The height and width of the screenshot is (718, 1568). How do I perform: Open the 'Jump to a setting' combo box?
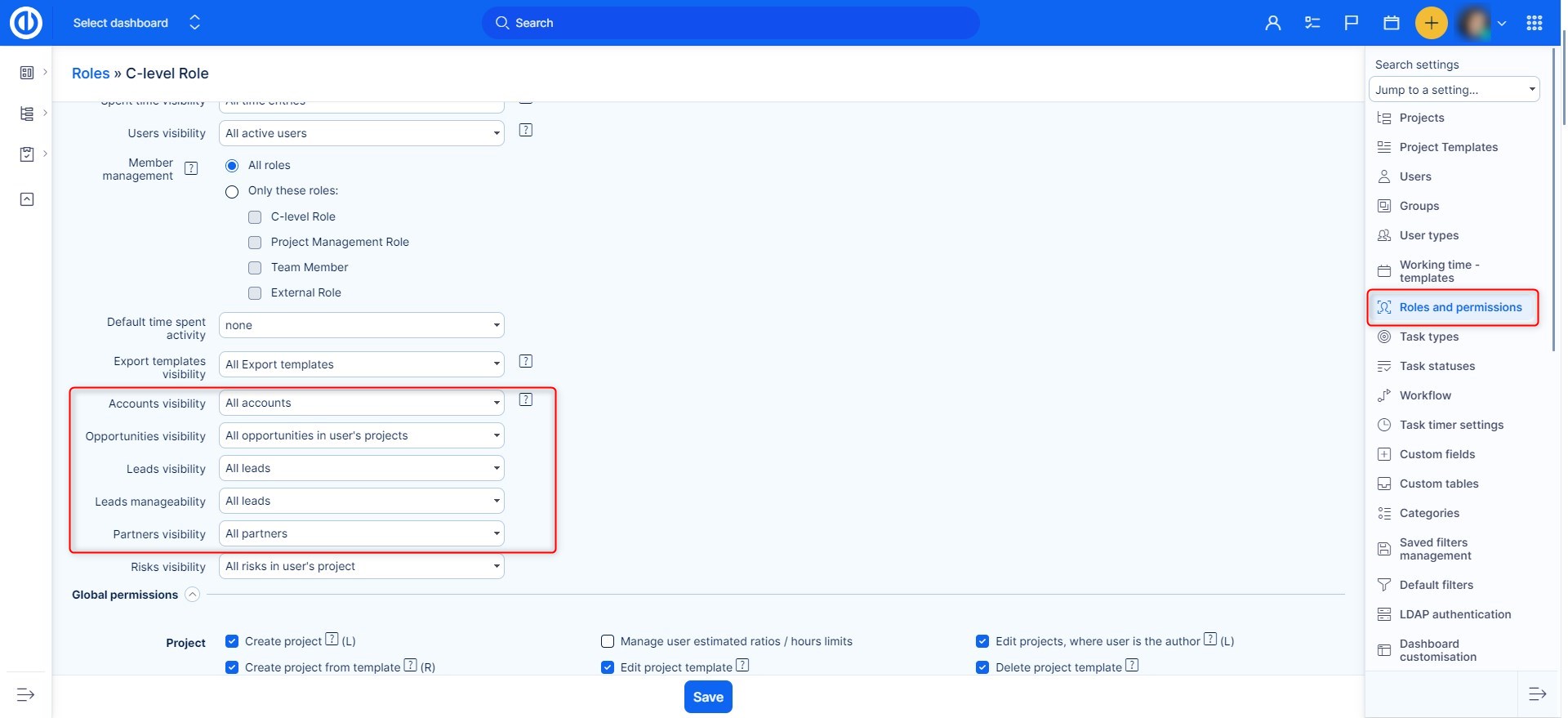click(x=1454, y=90)
